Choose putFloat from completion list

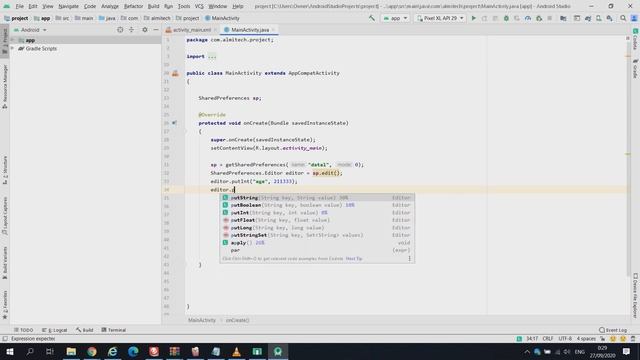317,220
